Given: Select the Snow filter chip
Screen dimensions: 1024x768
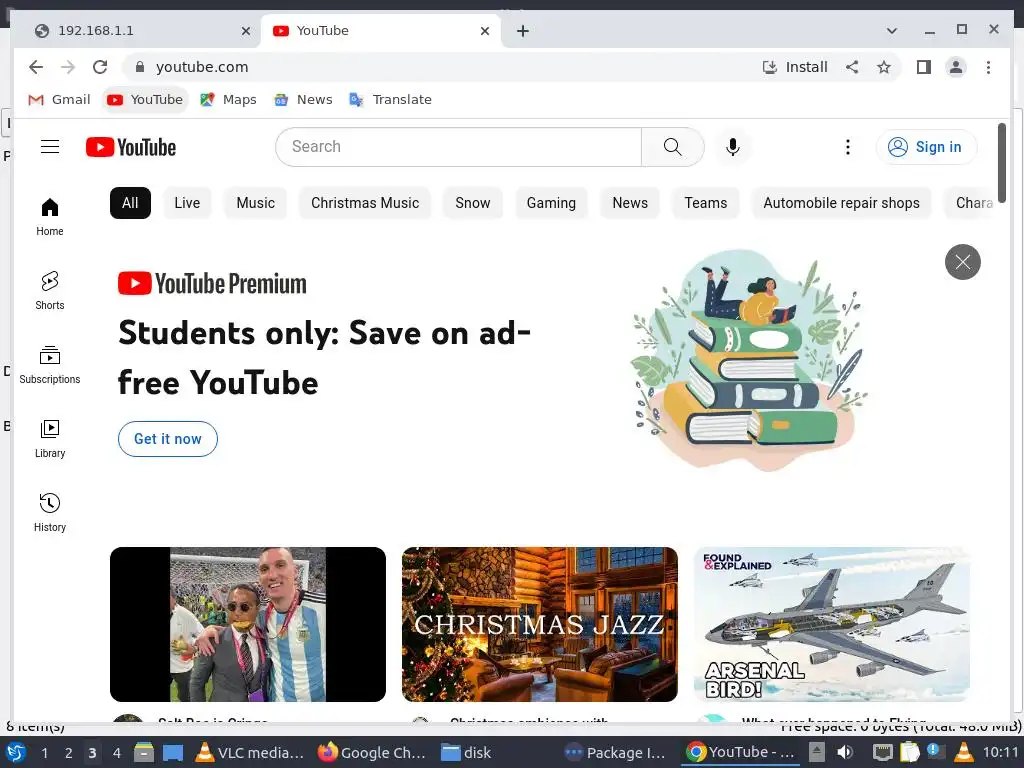Looking at the screenshot, I should (473, 203).
